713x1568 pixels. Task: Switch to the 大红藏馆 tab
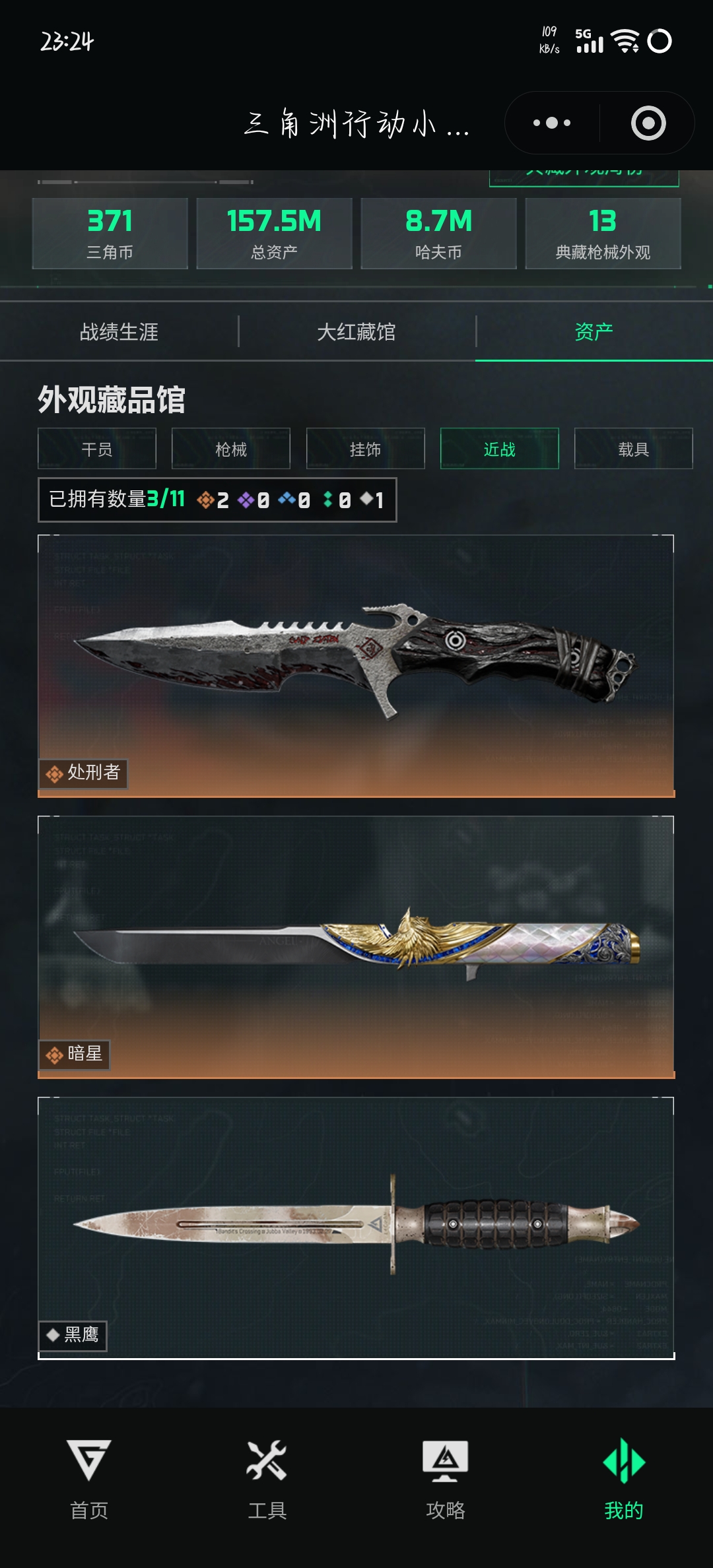pyautogui.click(x=356, y=332)
